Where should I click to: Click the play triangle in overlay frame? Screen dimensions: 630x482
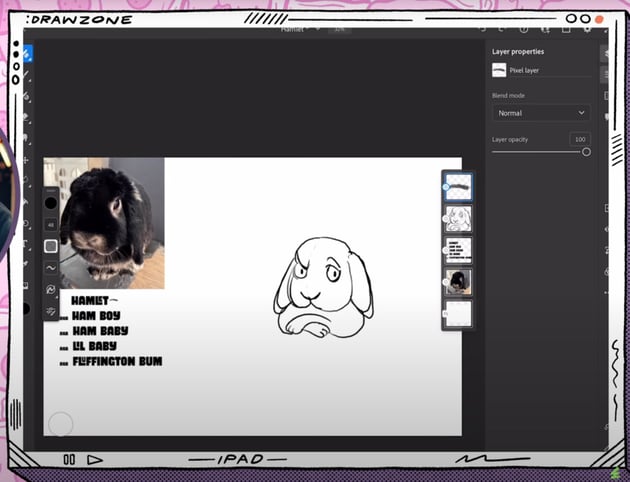[x=95, y=460]
